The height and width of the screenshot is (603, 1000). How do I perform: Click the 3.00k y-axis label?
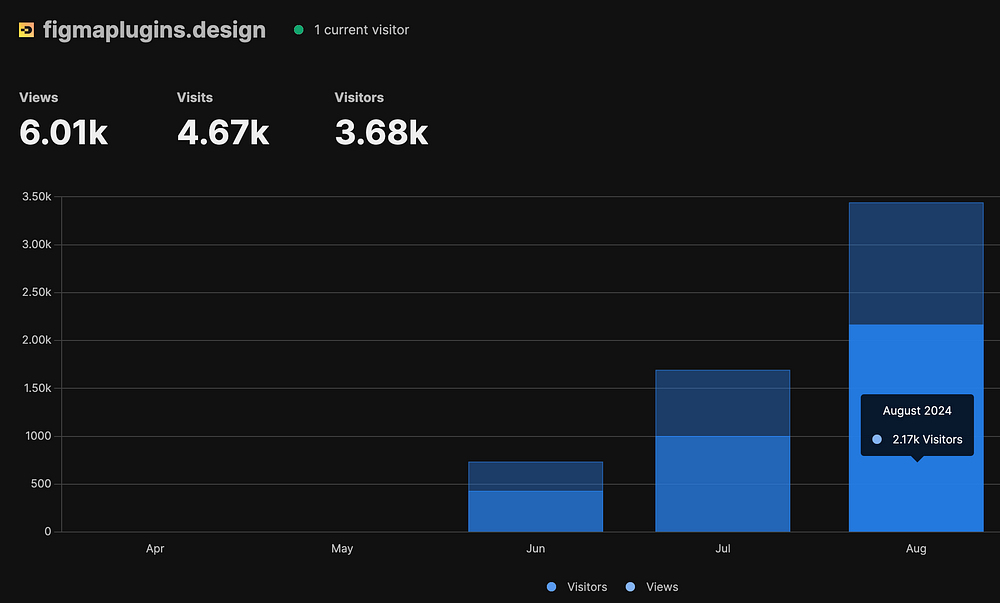pyautogui.click(x=37, y=244)
